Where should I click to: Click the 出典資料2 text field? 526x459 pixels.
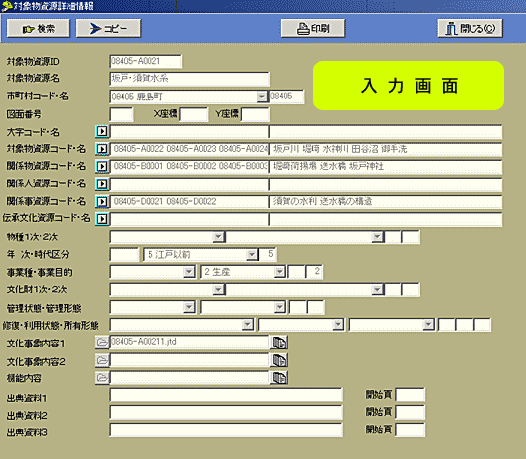point(226,413)
